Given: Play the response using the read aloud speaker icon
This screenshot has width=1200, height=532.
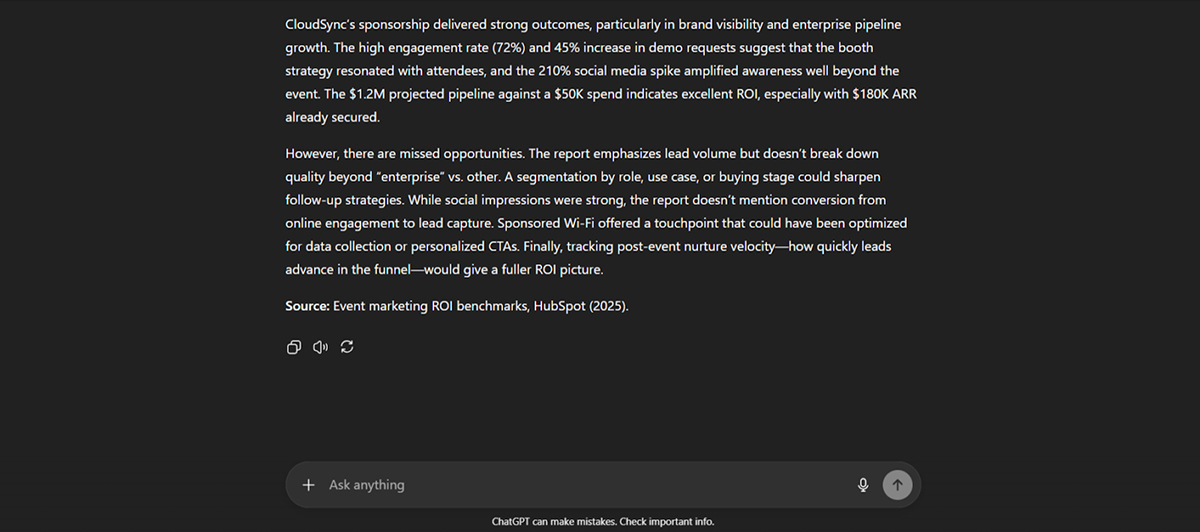Looking at the screenshot, I should (320, 347).
